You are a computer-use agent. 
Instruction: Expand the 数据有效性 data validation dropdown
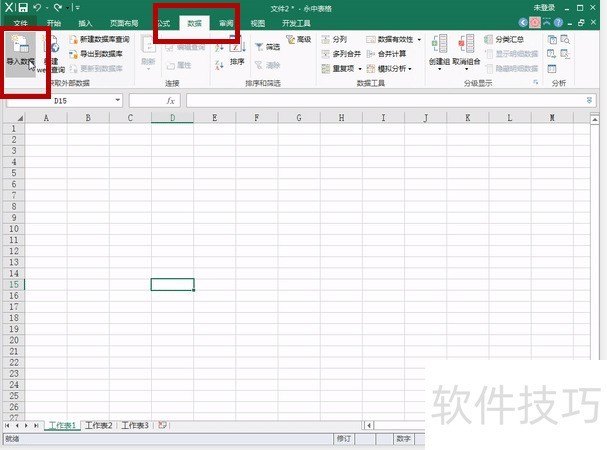point(419,40)
